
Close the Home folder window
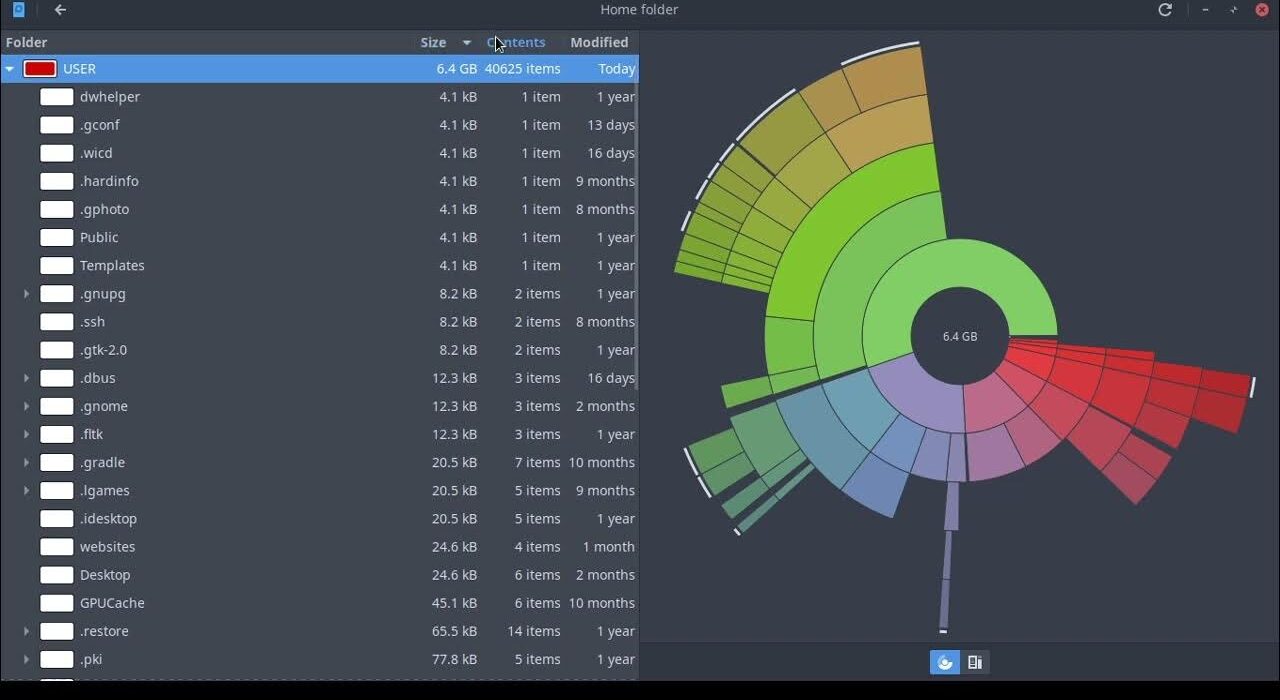pyautogui.click(x=1262, y=10)
